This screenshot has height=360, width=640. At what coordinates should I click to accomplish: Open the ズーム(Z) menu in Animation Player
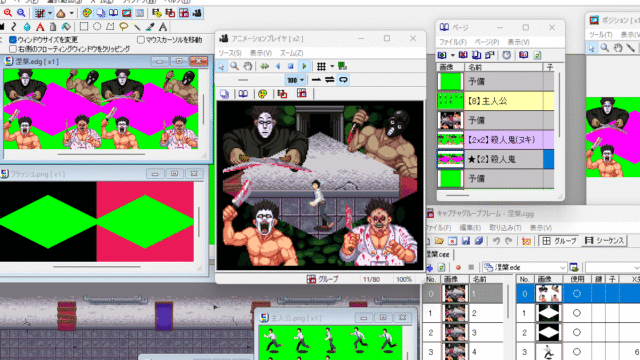tap(291, 53)
